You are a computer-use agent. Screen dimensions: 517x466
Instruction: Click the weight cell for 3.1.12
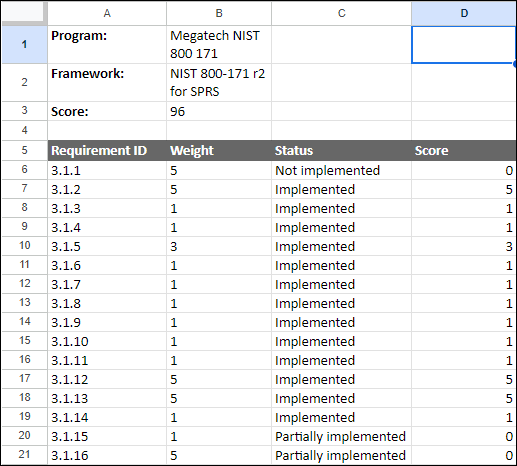(x=219, y=379)
